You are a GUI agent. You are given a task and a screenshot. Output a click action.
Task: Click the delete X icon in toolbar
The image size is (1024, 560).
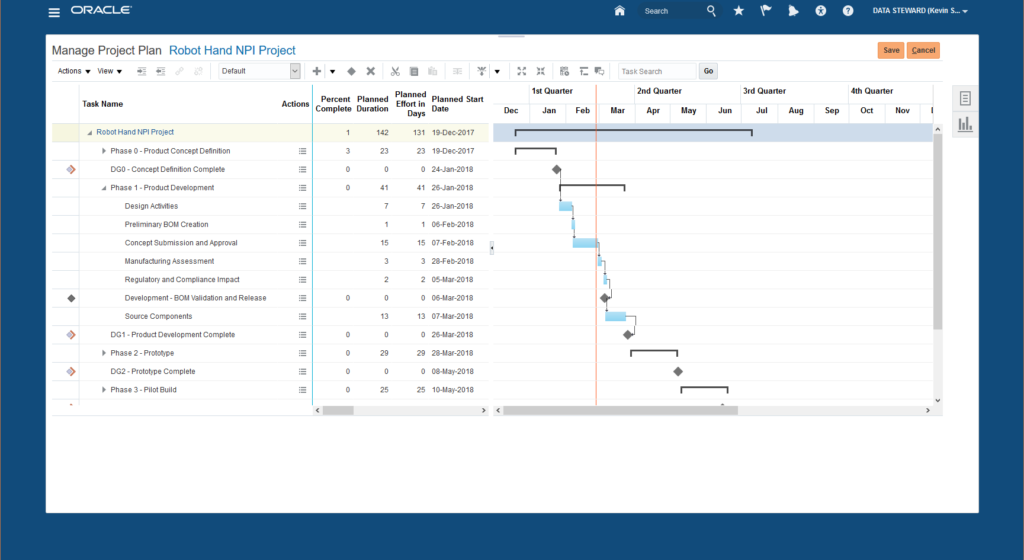coord(370,71)
